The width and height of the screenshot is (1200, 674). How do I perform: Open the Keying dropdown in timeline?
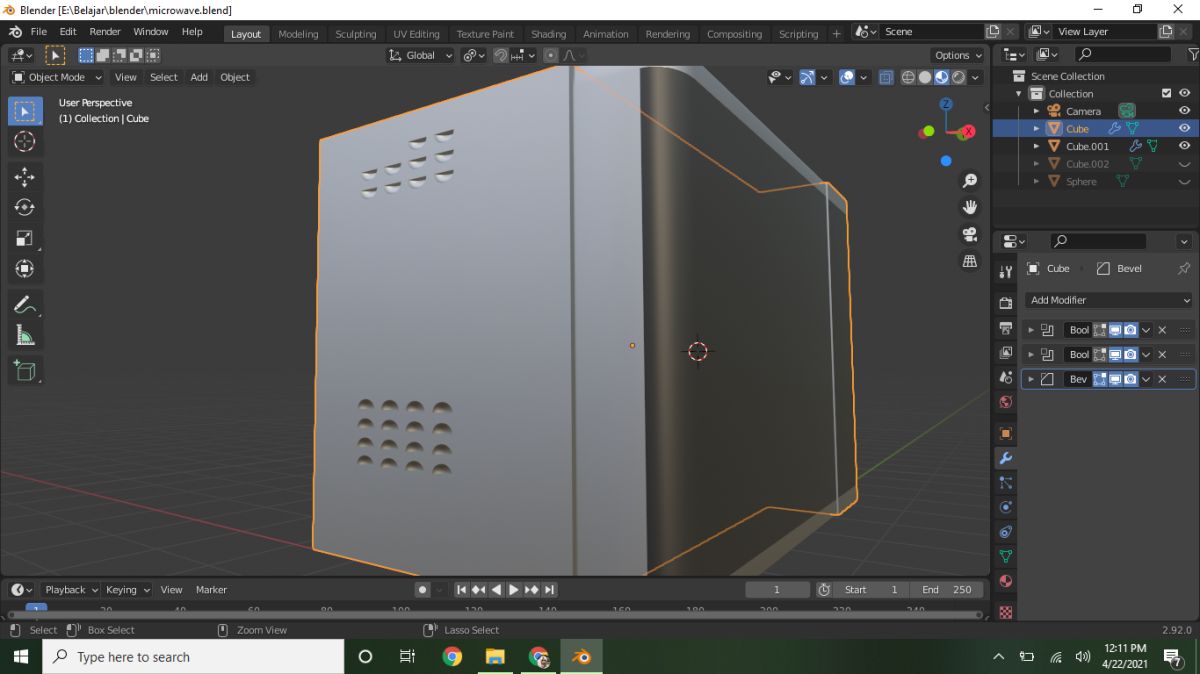tap(128, 590)
